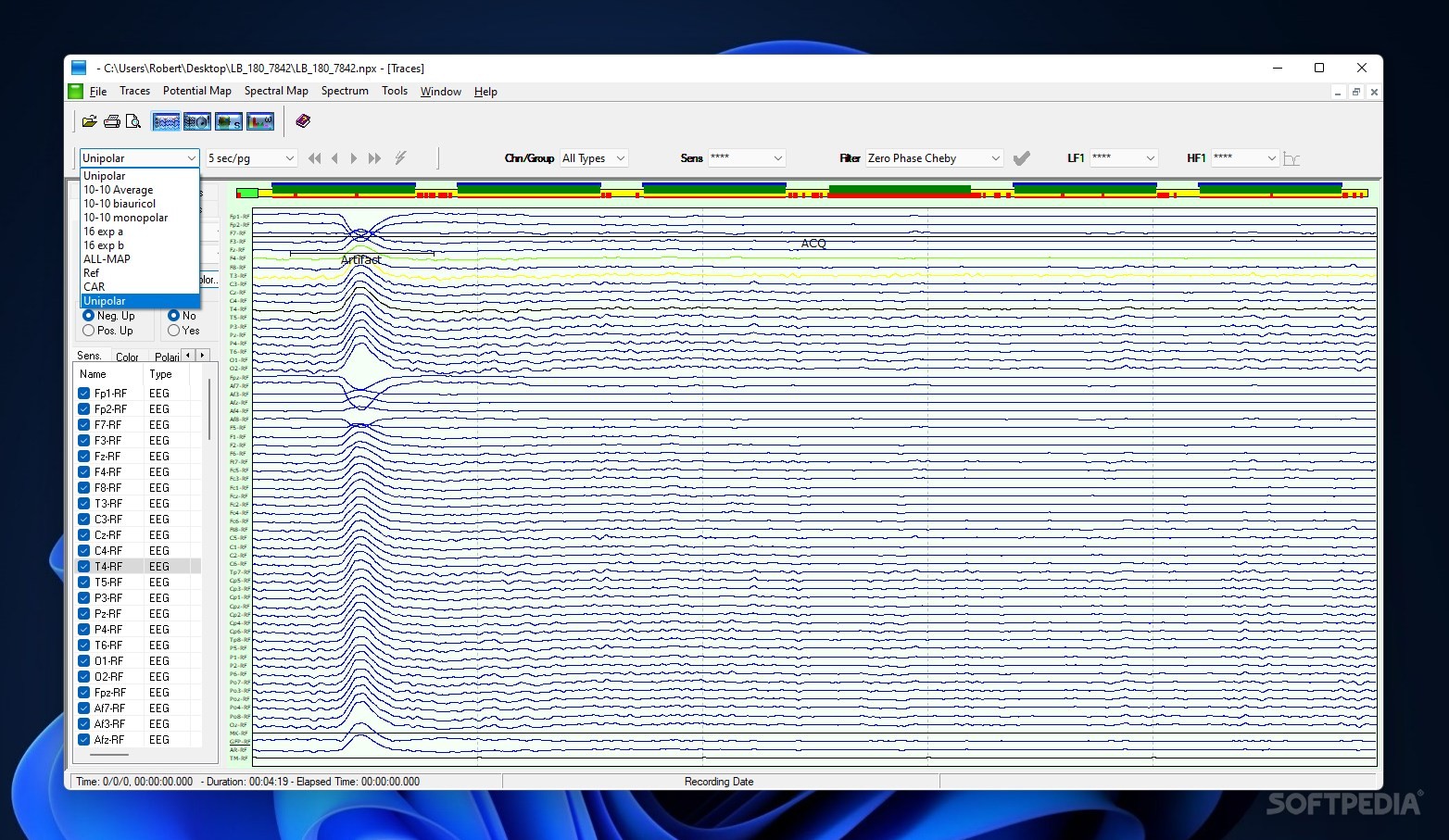Select Pos. Up radio button
This screenshot has width=1449, height=840.
tap(89, 331)
